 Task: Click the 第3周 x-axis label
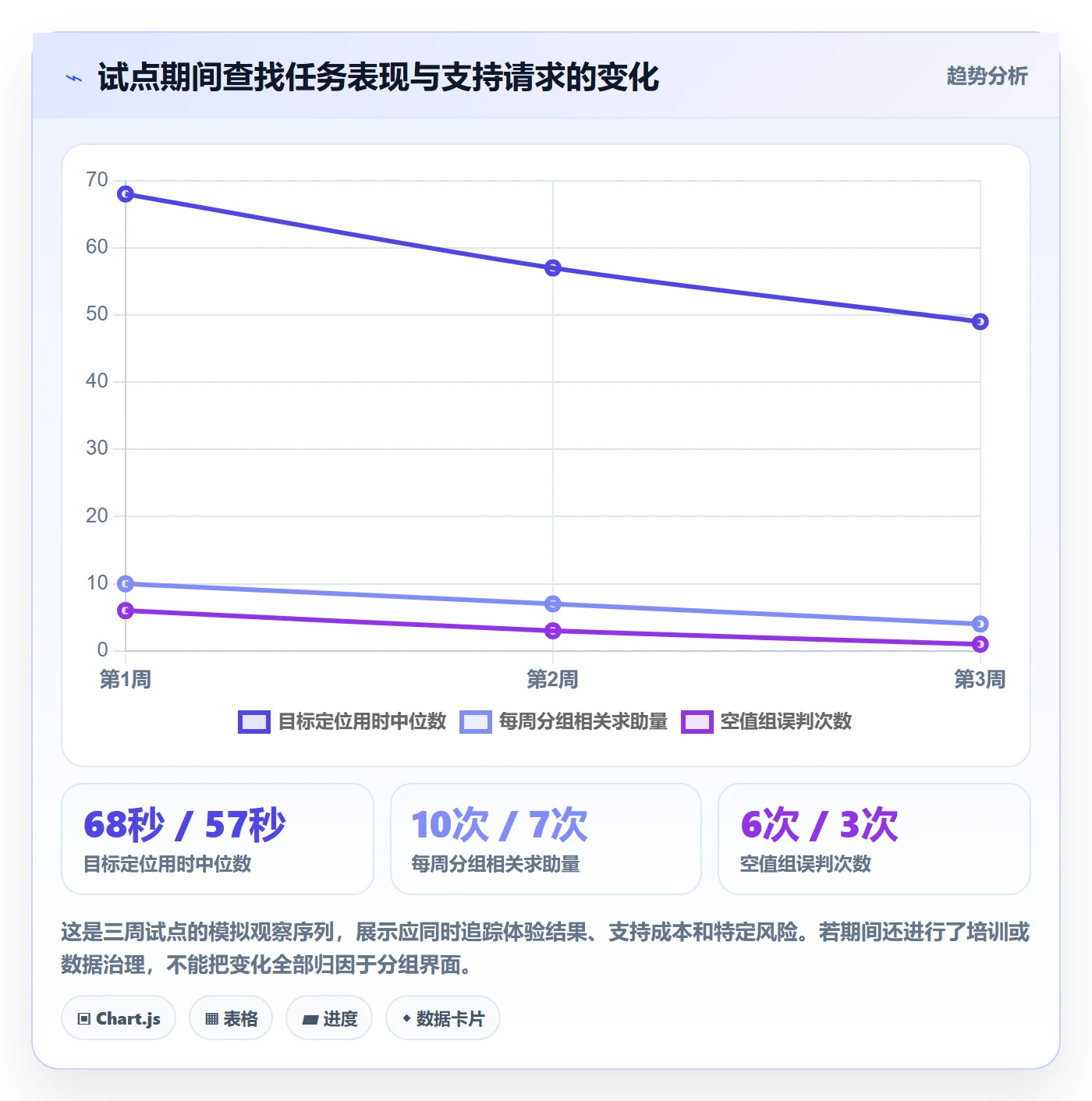(980, 679)
